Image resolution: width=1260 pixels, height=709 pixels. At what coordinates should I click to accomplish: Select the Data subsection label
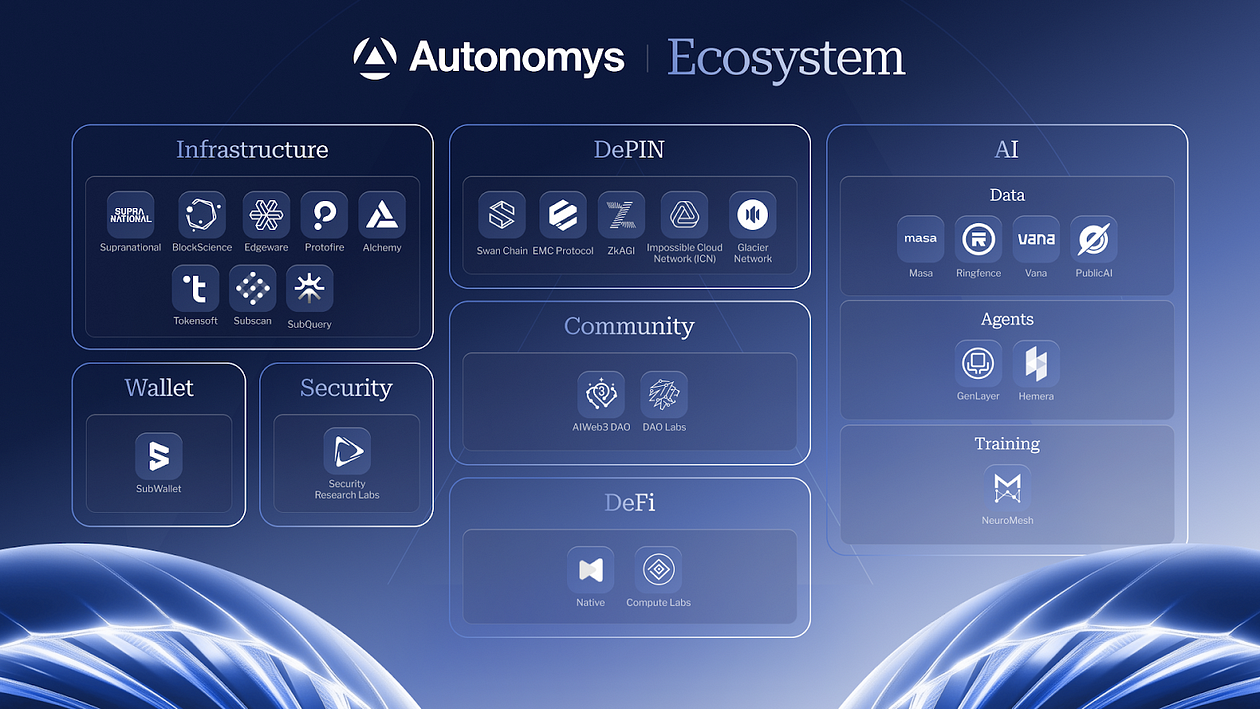(1007, 195)
